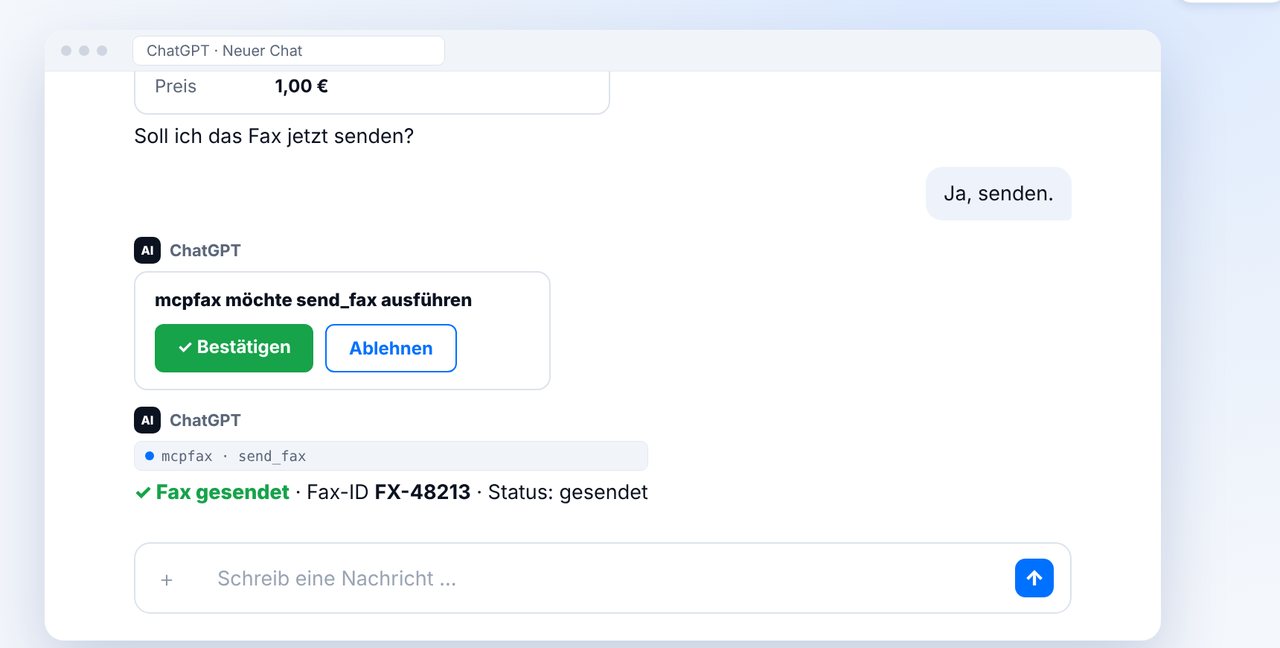This screenshot has height=648, width=1280.
Task: Click the price value '1,00 €'
Action: (301, 86)
